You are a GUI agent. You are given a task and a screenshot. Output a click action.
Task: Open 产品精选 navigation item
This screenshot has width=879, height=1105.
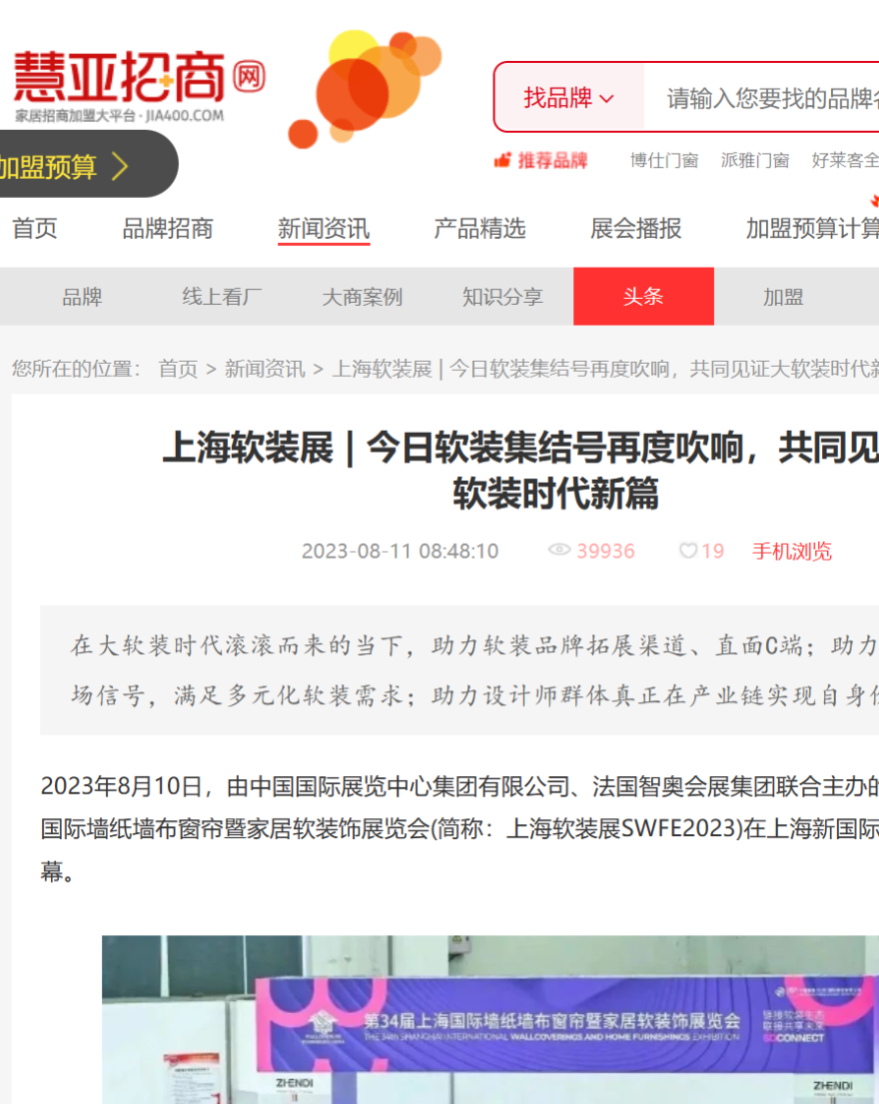479,228
